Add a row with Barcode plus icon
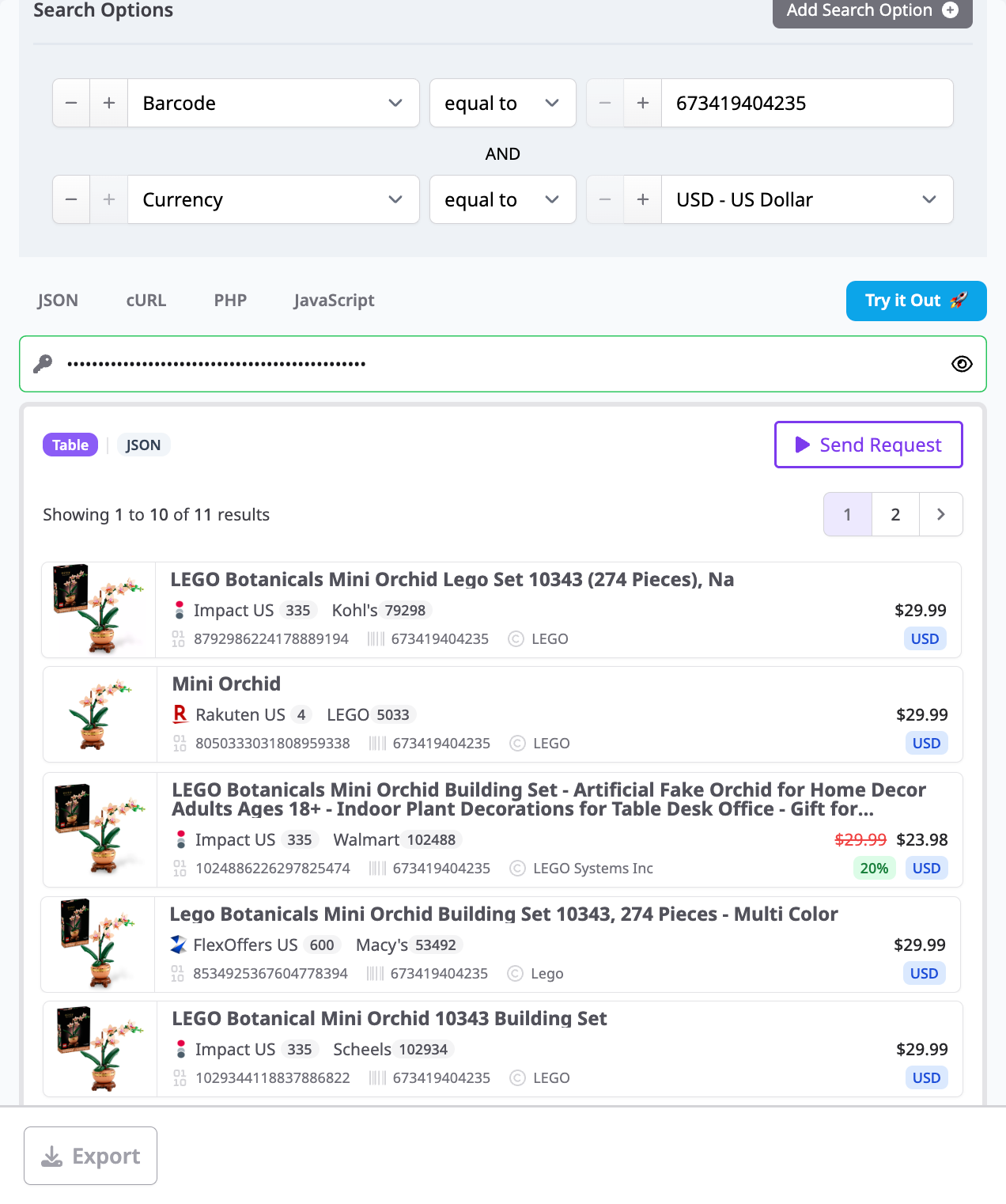Image resolution: width=1006 pixels, height=1204 pixels. pos(109,103)
